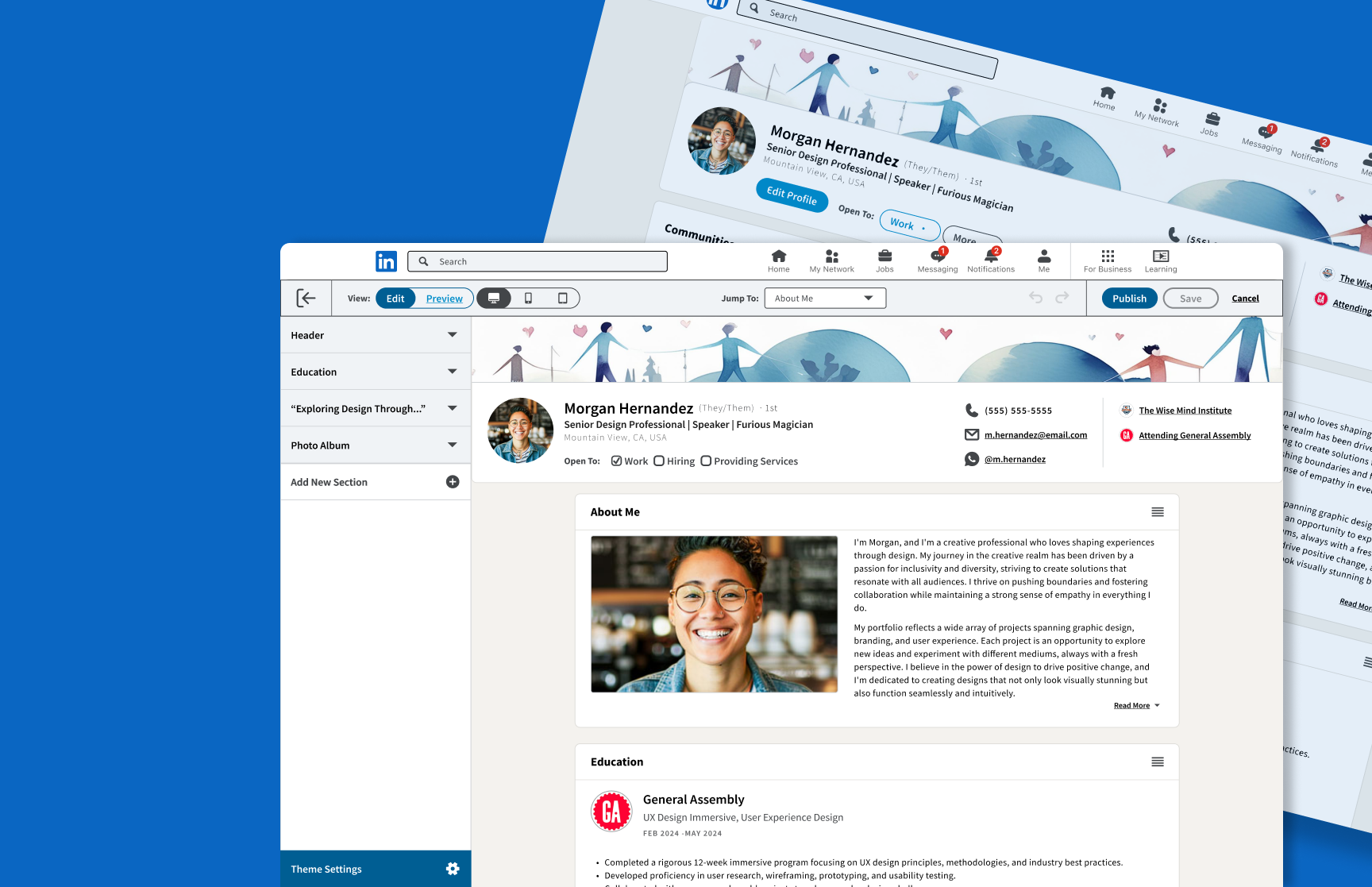Viewport: 1372px width, 887px height.
Task: Click Morgan's round profile photo in editor
Action: pyautogui.click(x=520, y=430)
